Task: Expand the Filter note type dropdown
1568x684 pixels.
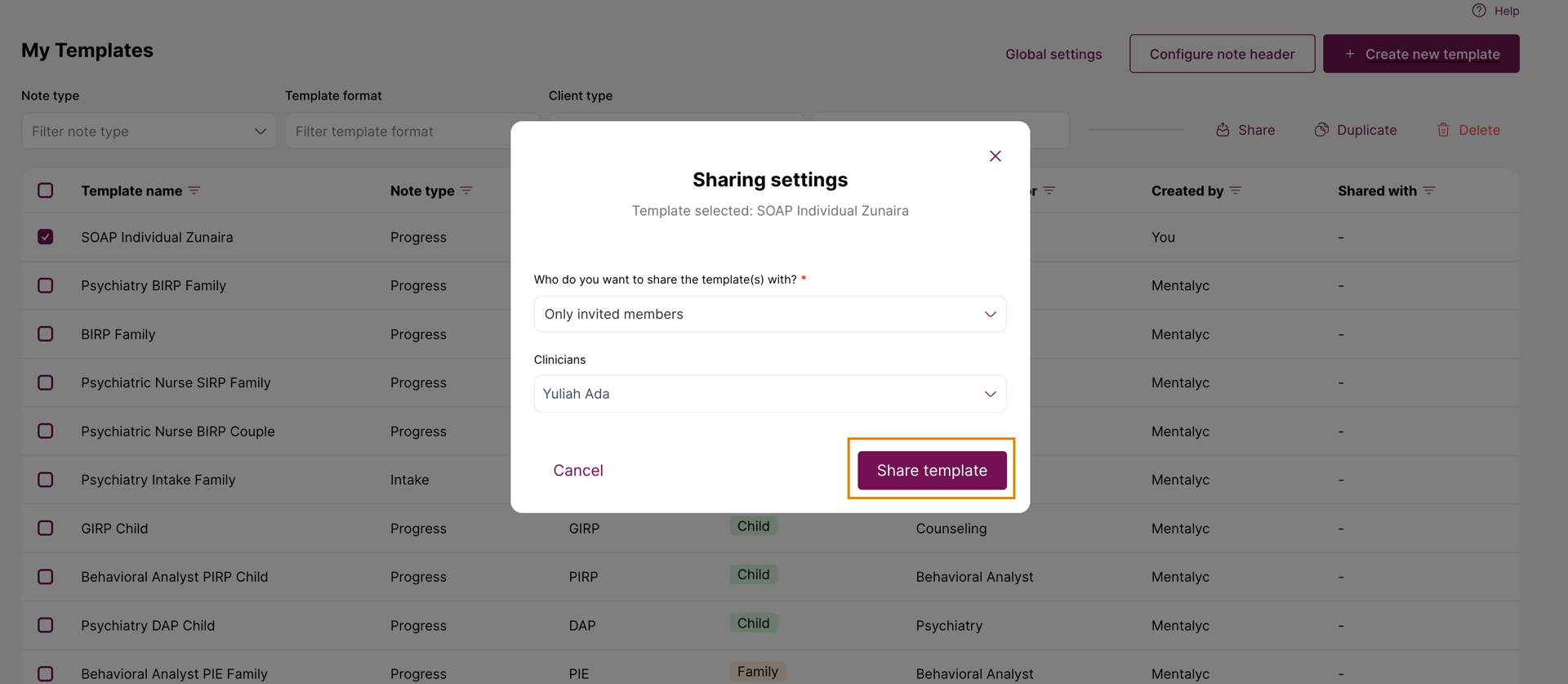Action: [x=149, y=131]
